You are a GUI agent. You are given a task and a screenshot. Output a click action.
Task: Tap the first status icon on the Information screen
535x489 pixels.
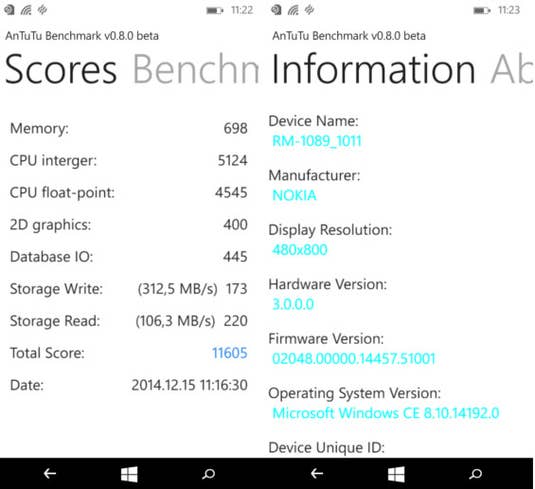276,10
